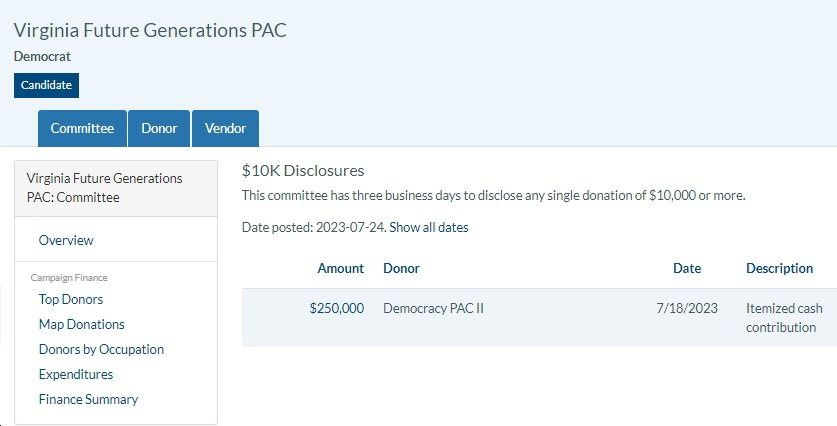Click the Donor column header

(401, 268)
